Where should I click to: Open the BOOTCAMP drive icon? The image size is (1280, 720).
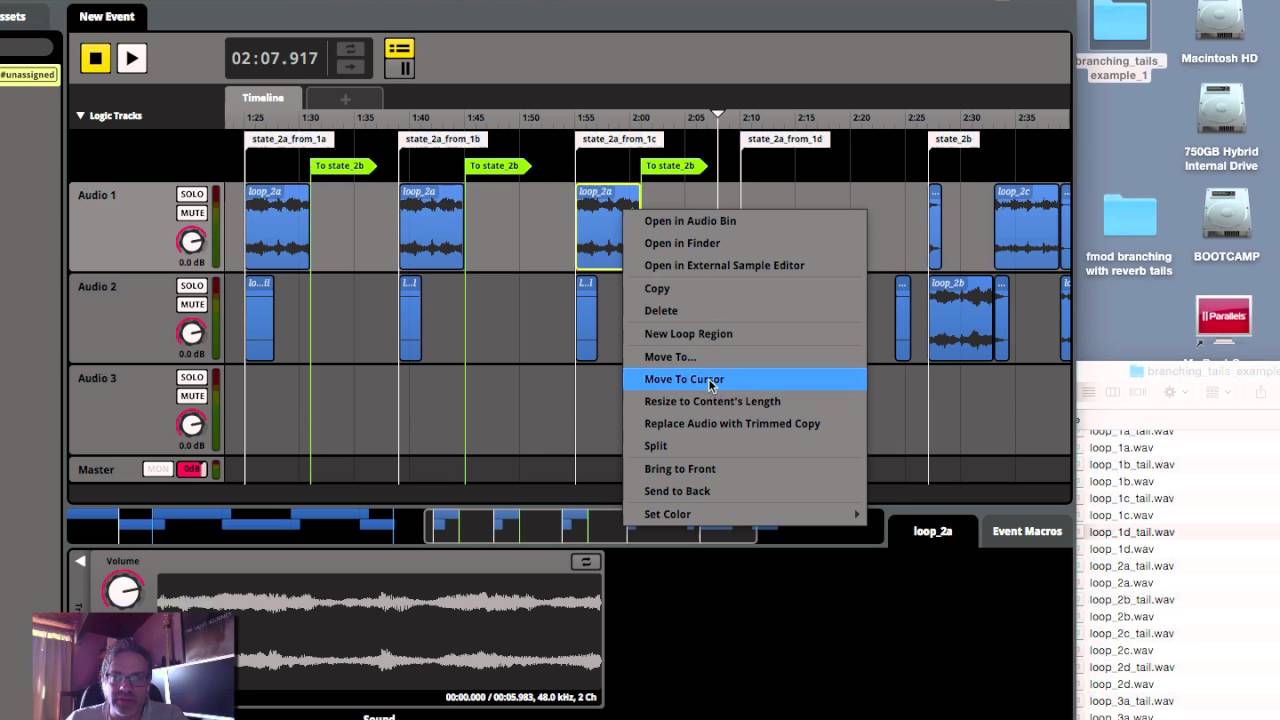[1227, 226]
